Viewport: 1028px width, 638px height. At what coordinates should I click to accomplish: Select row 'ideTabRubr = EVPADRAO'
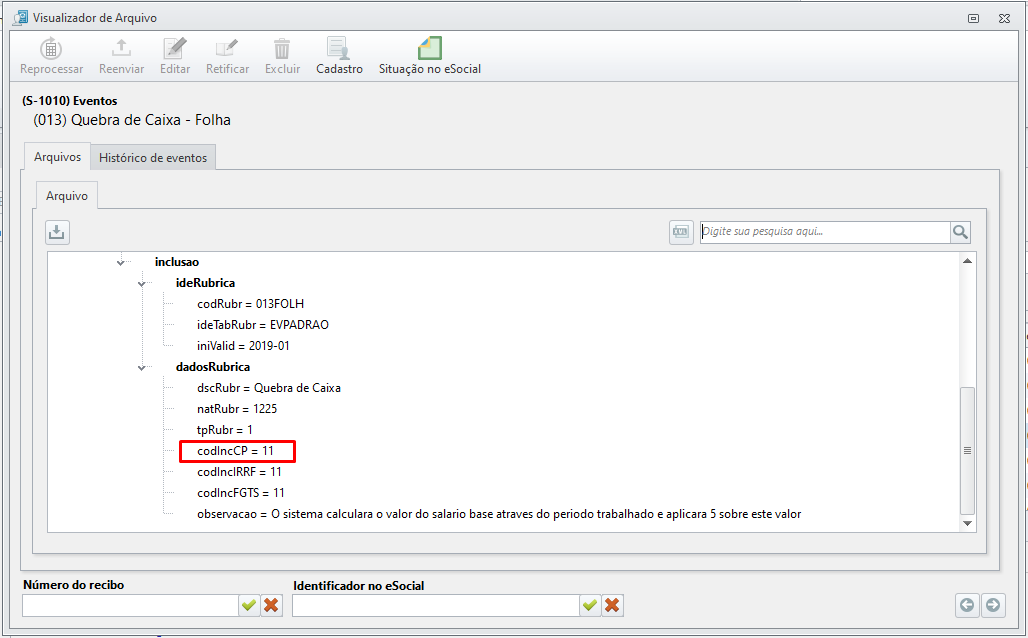pyautogui.click(x=263, y=325)
